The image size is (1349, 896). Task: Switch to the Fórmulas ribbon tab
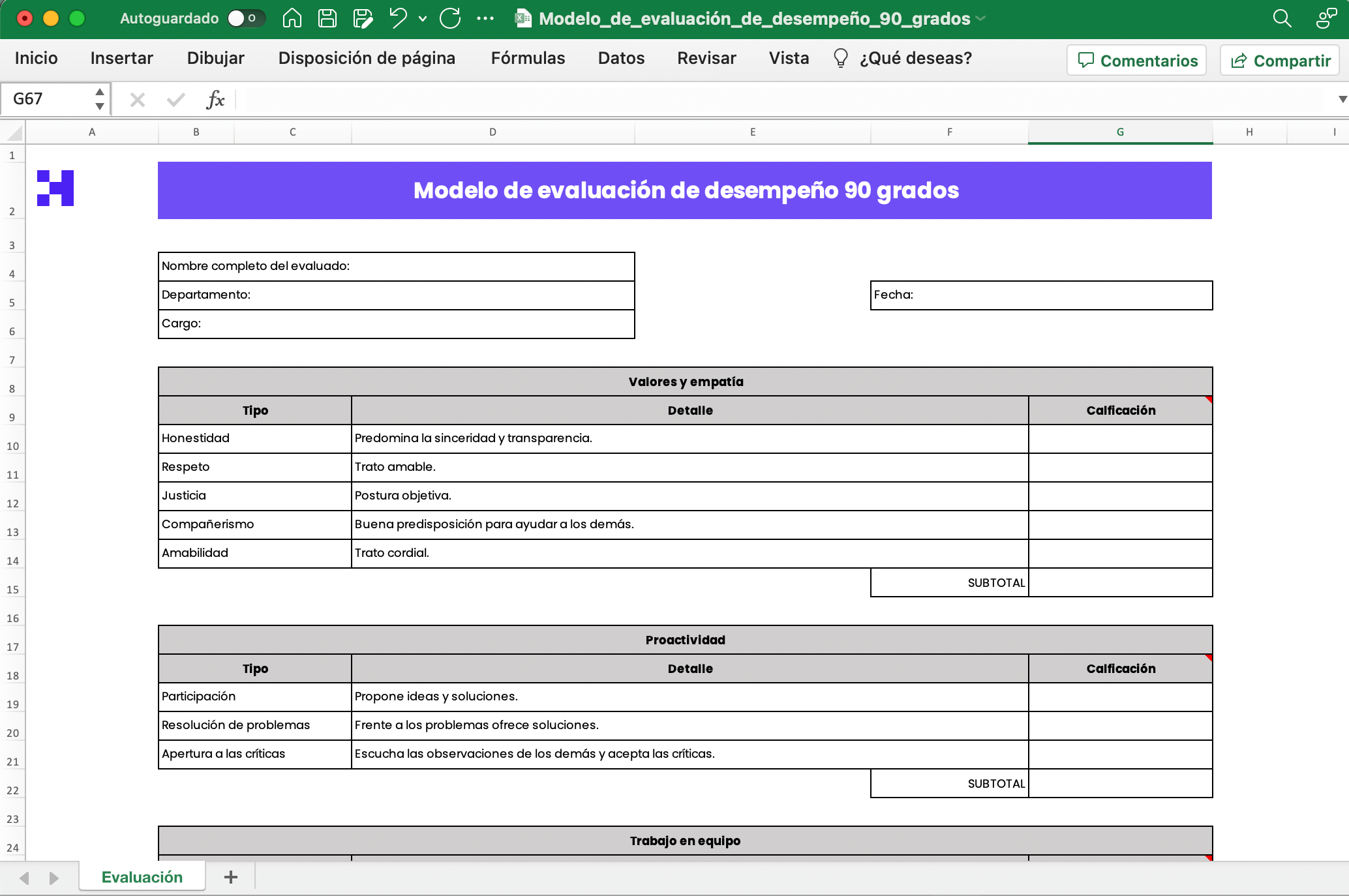point(527,58)
